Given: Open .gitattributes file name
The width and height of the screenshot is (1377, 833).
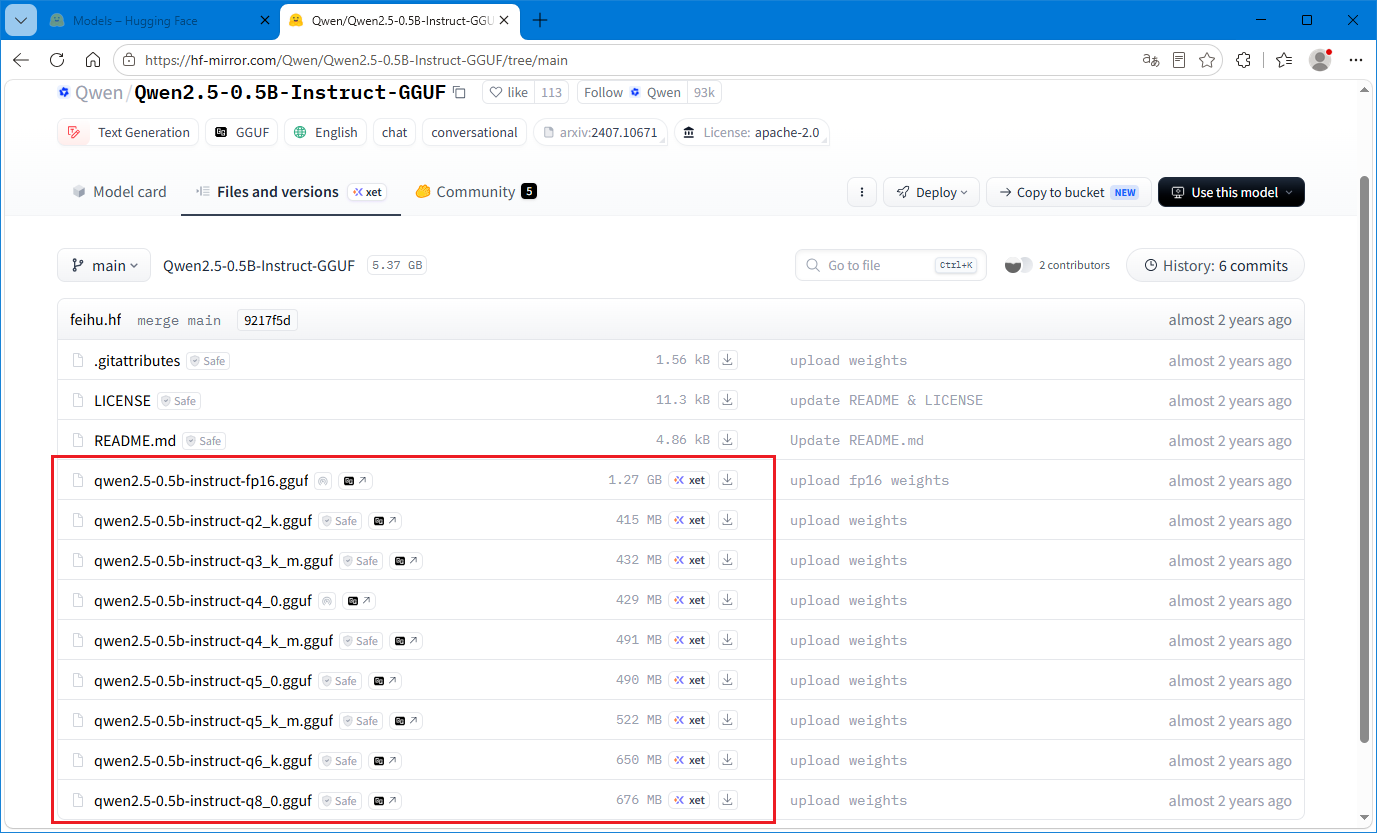Looking at the screenshot, I should 137,360.
